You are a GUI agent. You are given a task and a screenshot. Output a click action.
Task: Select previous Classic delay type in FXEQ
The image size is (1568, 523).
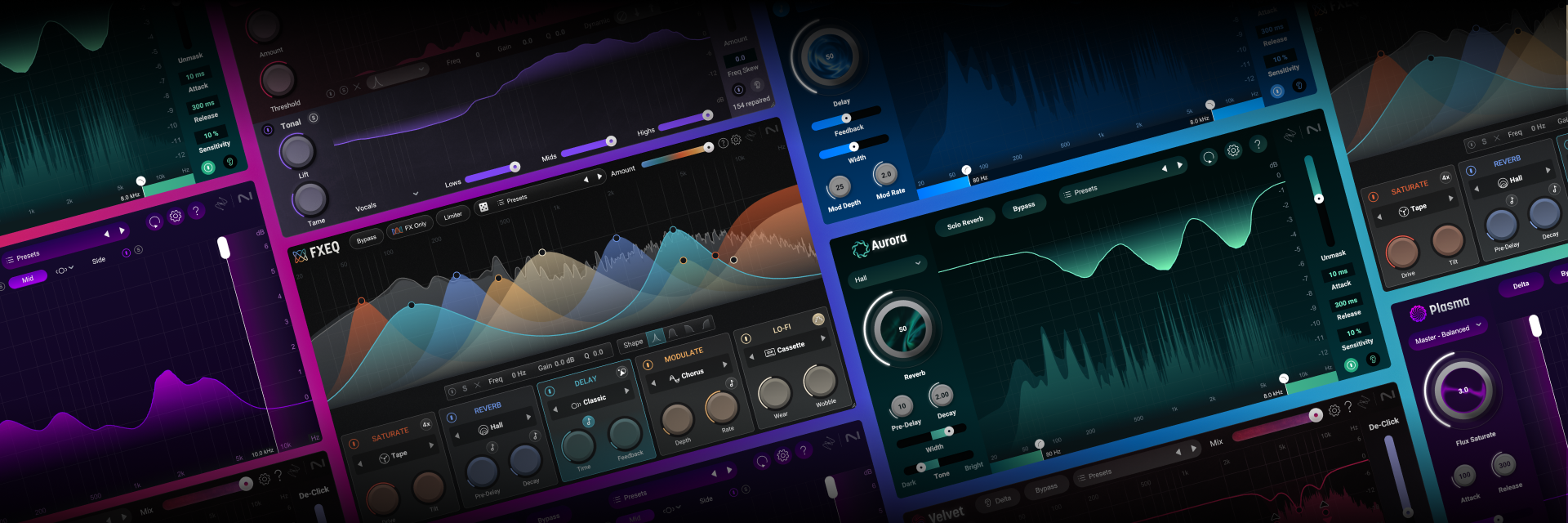555,409
